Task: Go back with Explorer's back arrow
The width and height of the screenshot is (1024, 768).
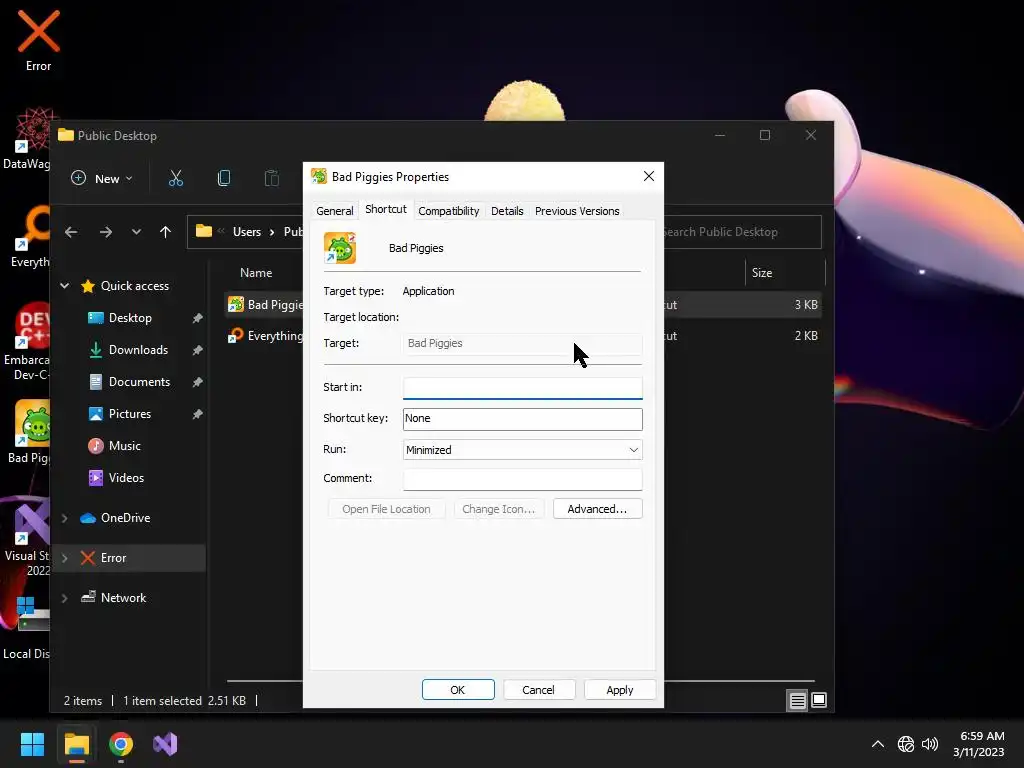Action: [x=71, y=232]
